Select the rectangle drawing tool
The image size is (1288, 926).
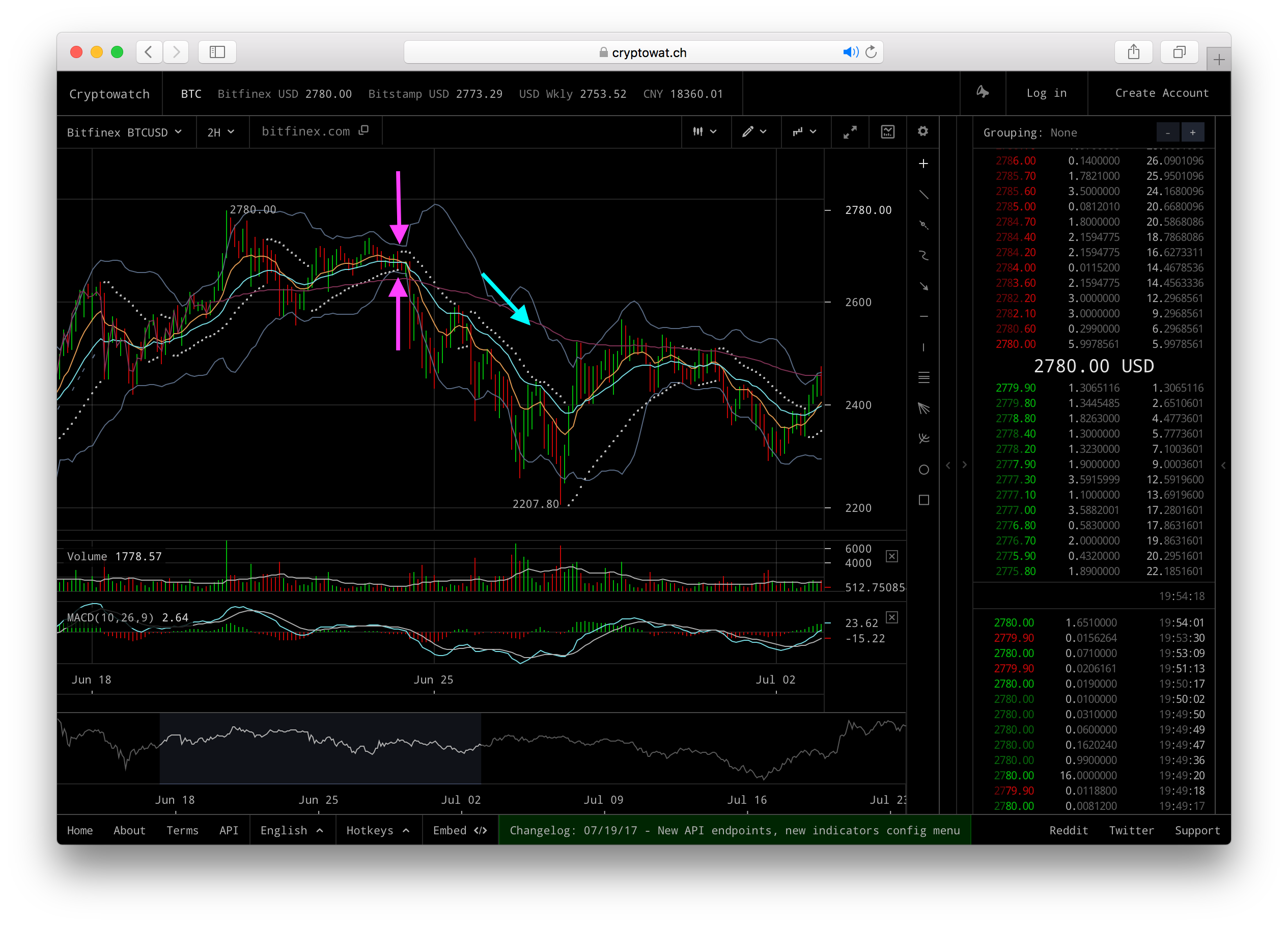(923, 500)
